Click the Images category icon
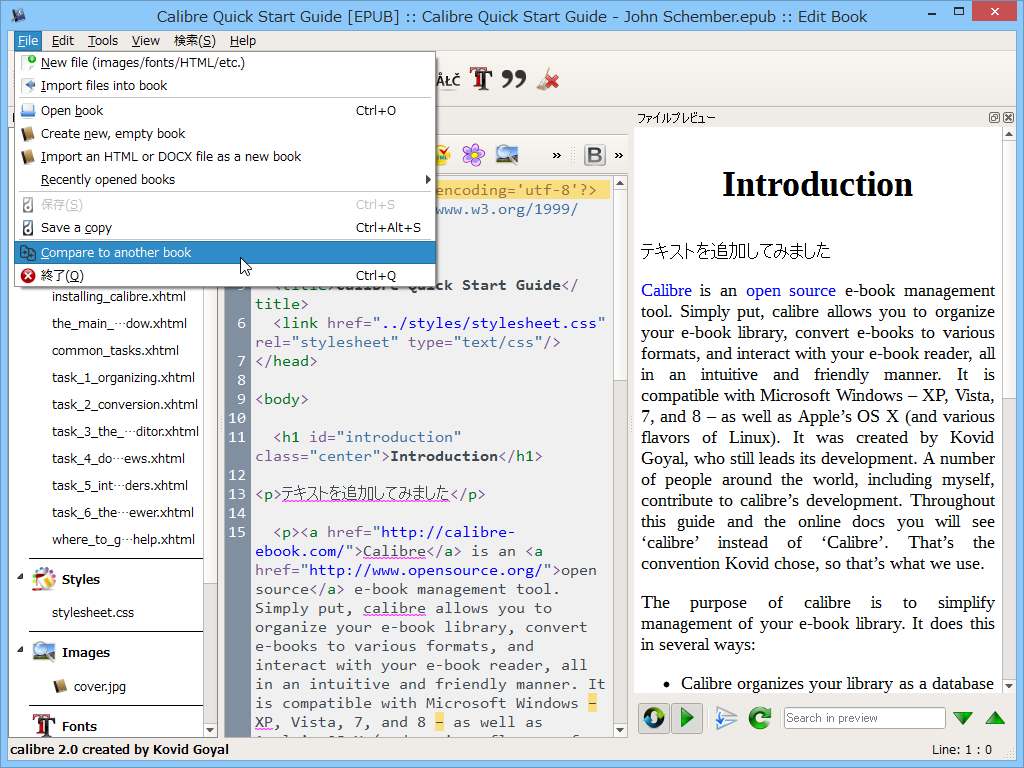This screenshot has height=768, width=1024. pos(44,652)
